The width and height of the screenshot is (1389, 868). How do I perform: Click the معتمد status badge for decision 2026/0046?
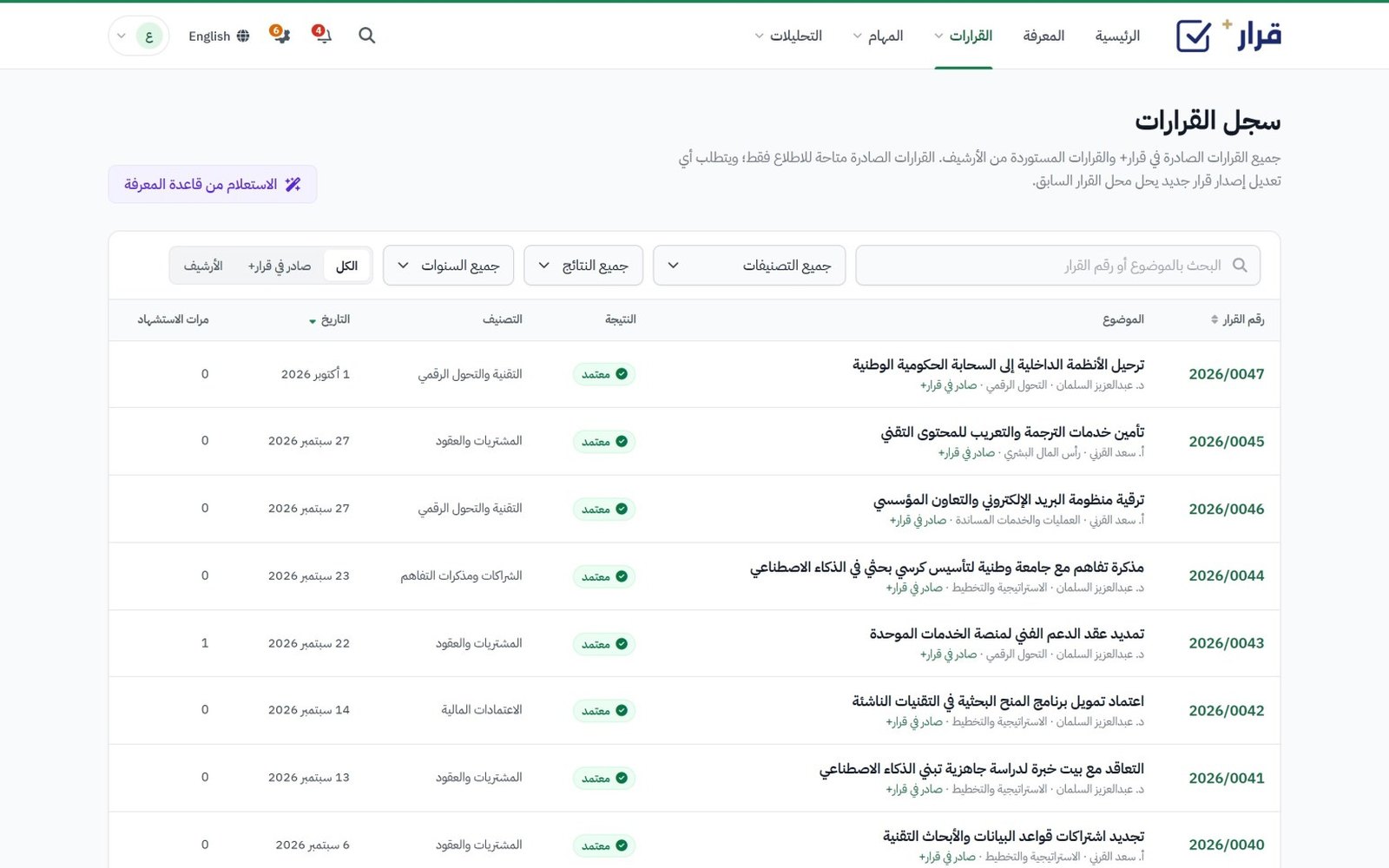point(603,509)
